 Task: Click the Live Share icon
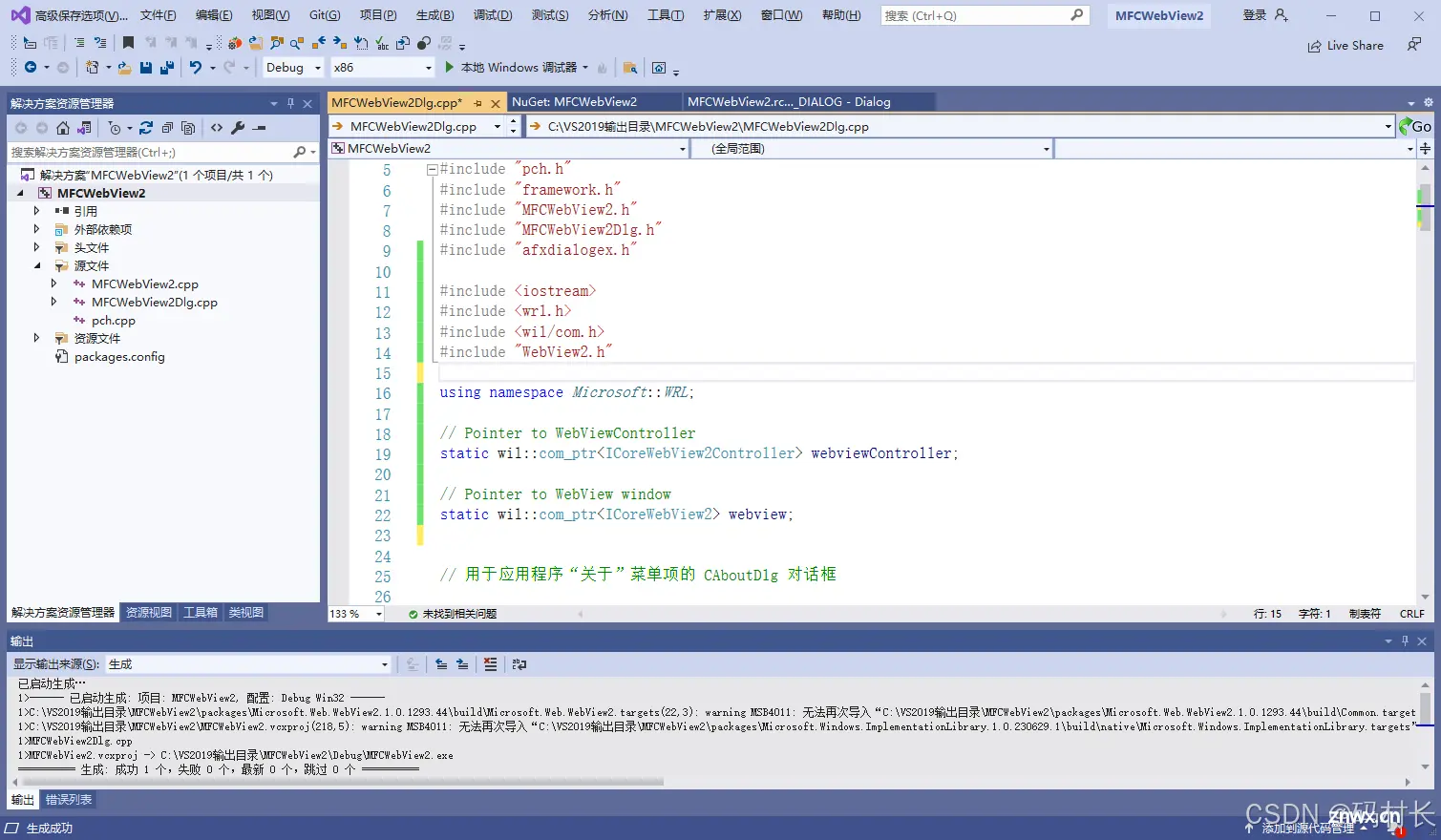pos(1315,46)
